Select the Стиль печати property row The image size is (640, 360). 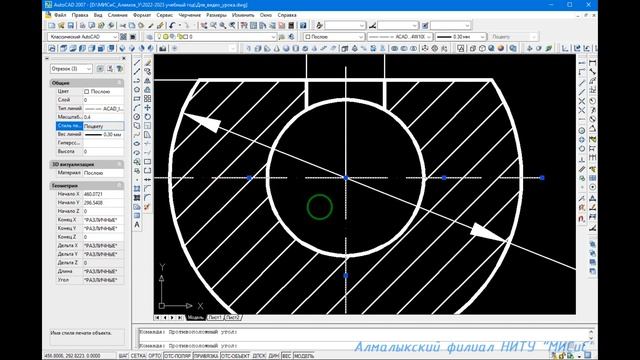click(x=90, y=126)
